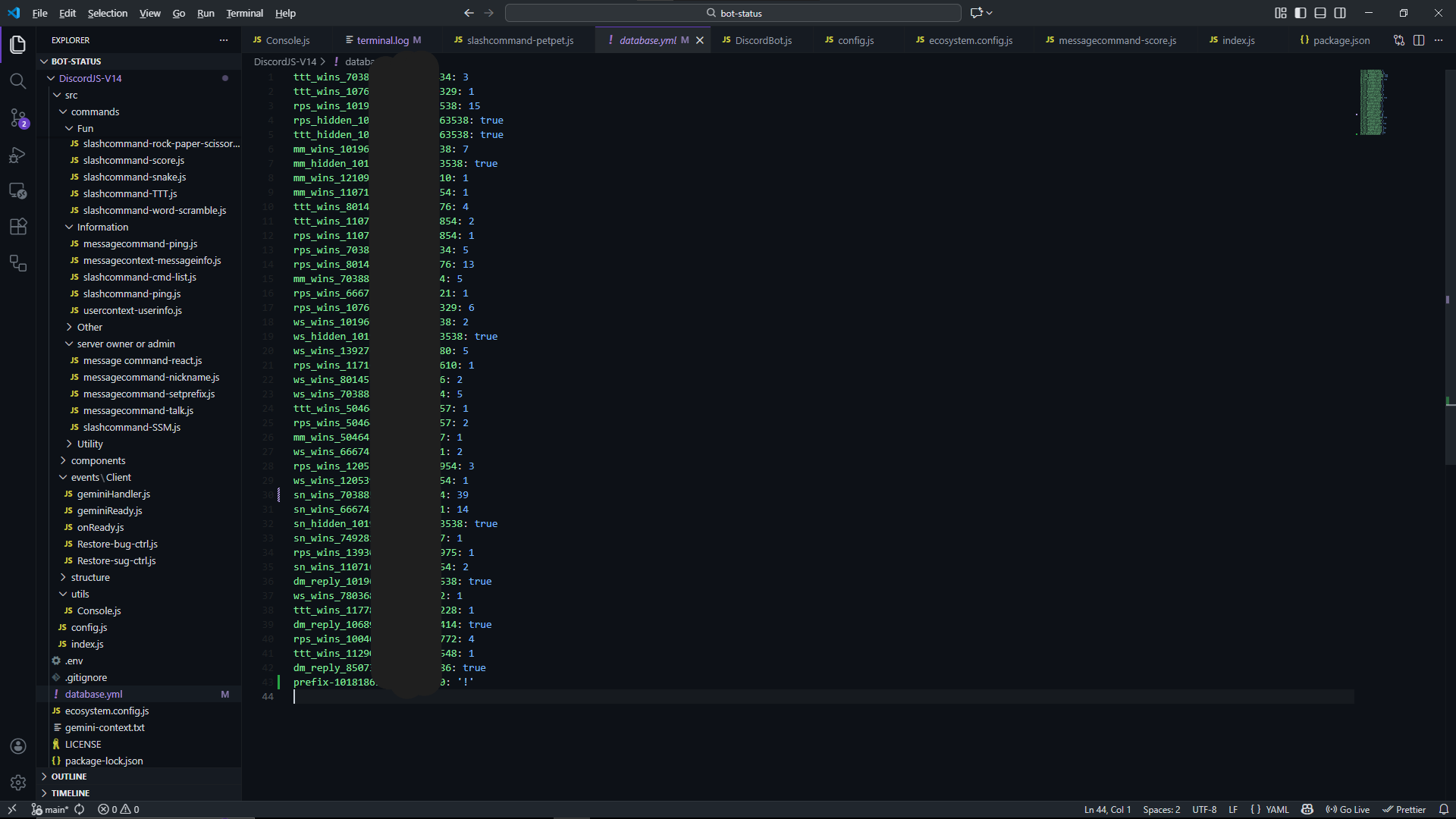Open the Accounts icon in activity bar
Screen dimensions: 1456x819
(18, 746)
